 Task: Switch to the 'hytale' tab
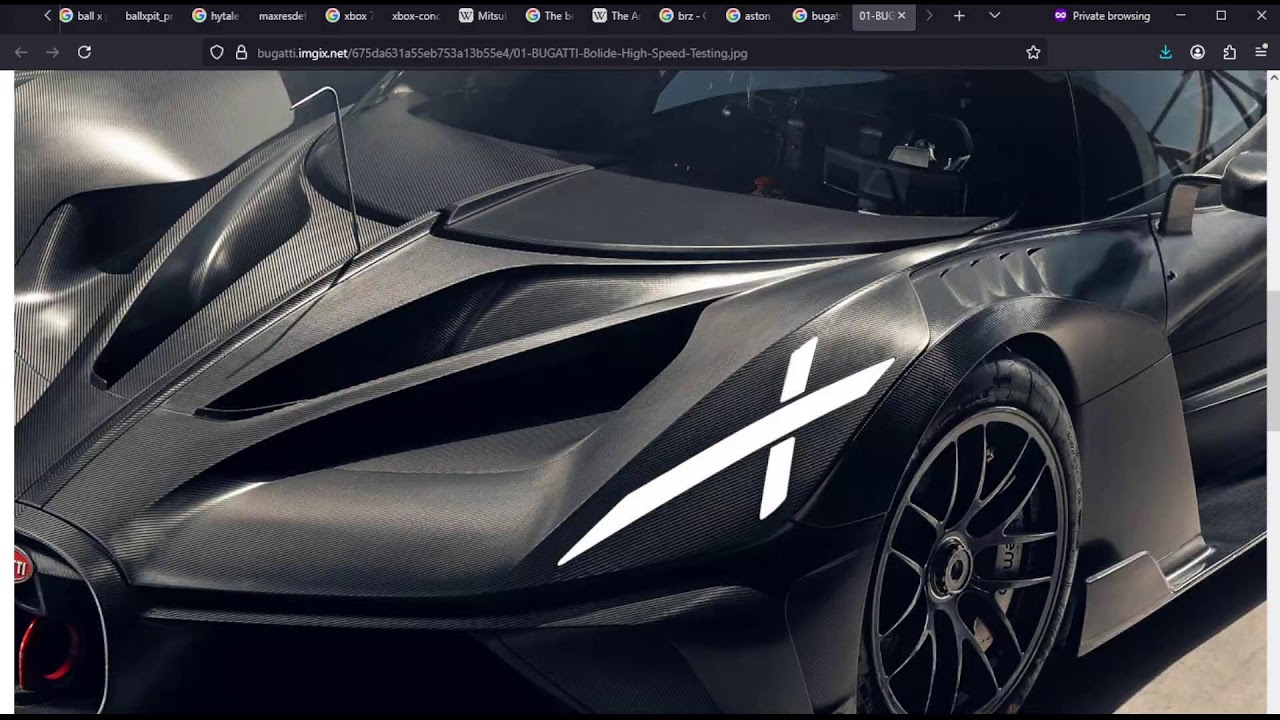(x=215, y=16)
